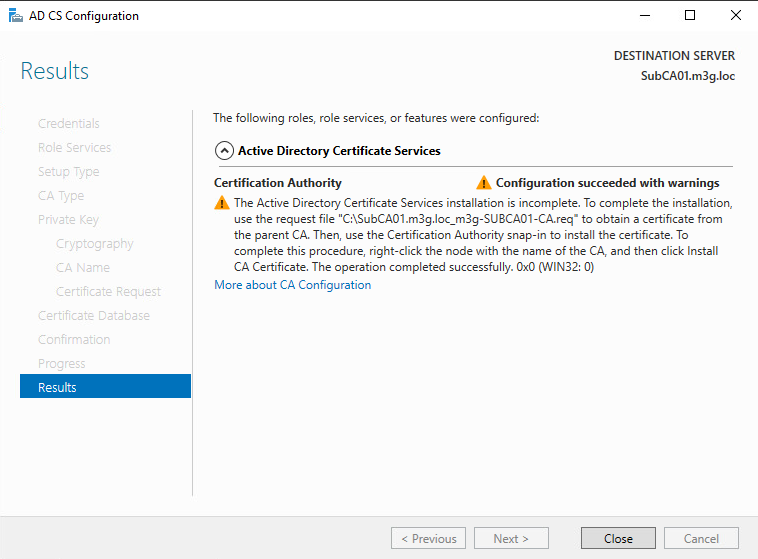Go to the Certificate Database step
This screenshot has height=559, width=758.
pyautogui.click(x=94, y=315)
